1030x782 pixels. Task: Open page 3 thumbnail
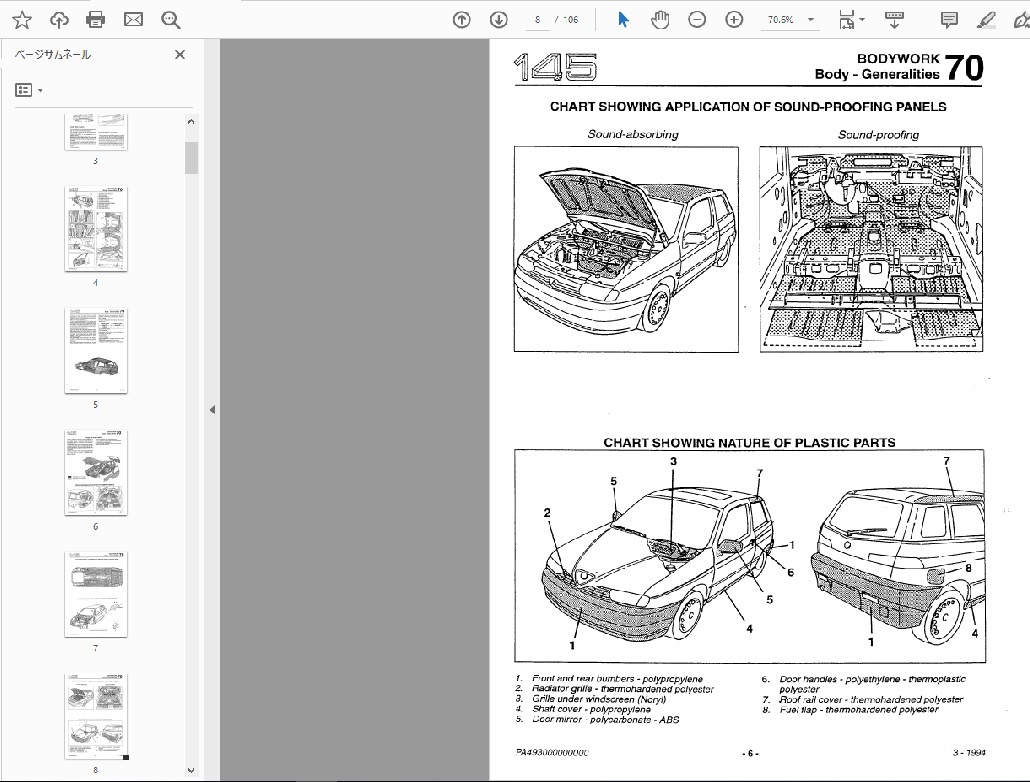click(x=96, y=131)
